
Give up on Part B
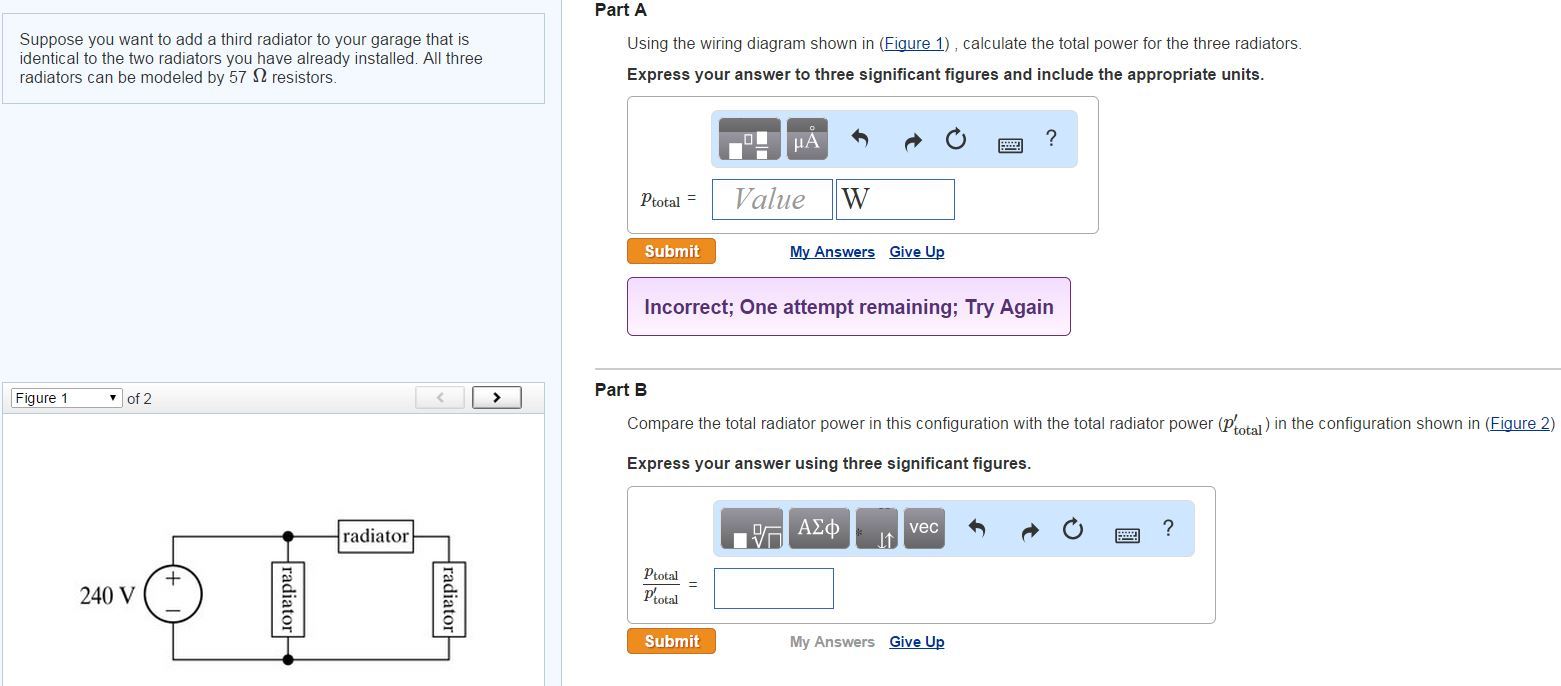[x=916, y=642]
